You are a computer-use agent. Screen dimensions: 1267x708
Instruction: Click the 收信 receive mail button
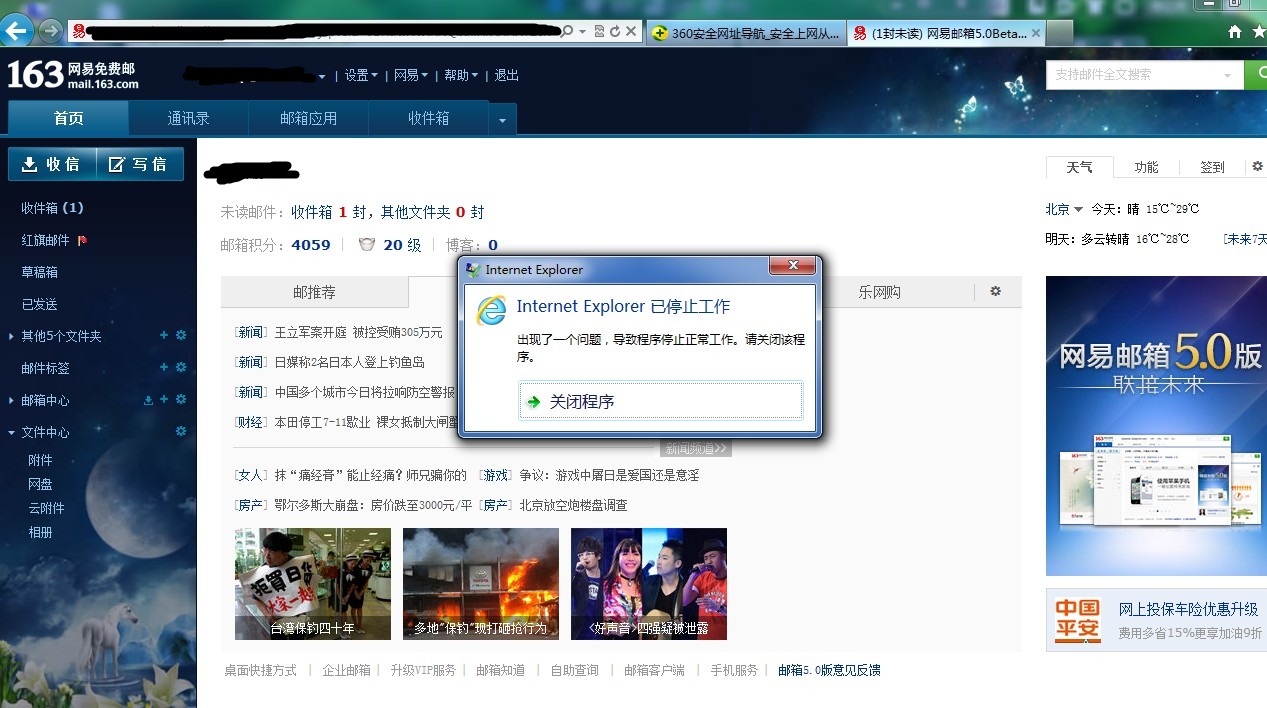pos(52,164)
